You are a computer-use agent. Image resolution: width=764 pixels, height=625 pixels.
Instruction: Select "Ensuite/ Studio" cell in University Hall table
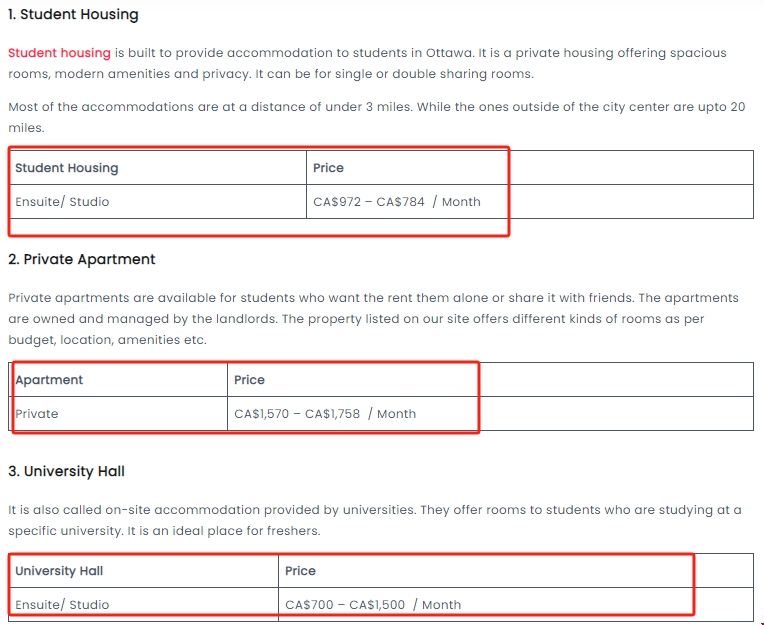coord(62,604)
